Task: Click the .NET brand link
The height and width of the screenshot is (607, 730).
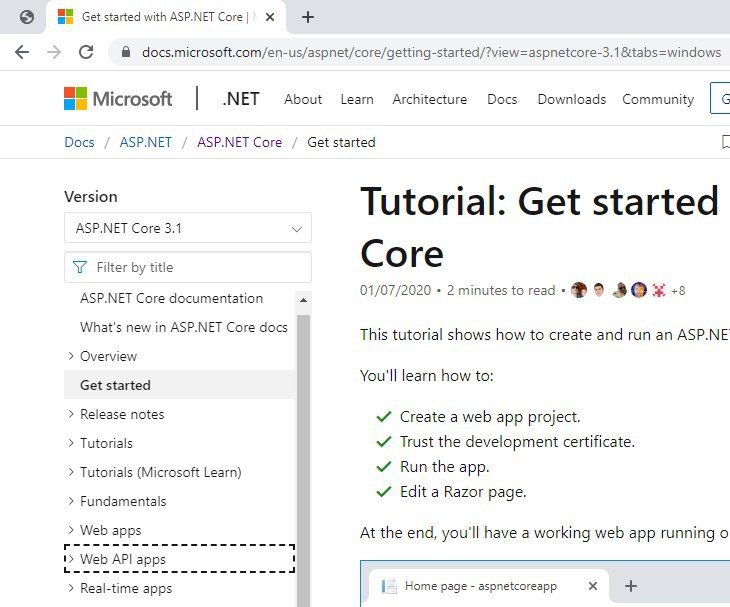Action: [241, 99]
